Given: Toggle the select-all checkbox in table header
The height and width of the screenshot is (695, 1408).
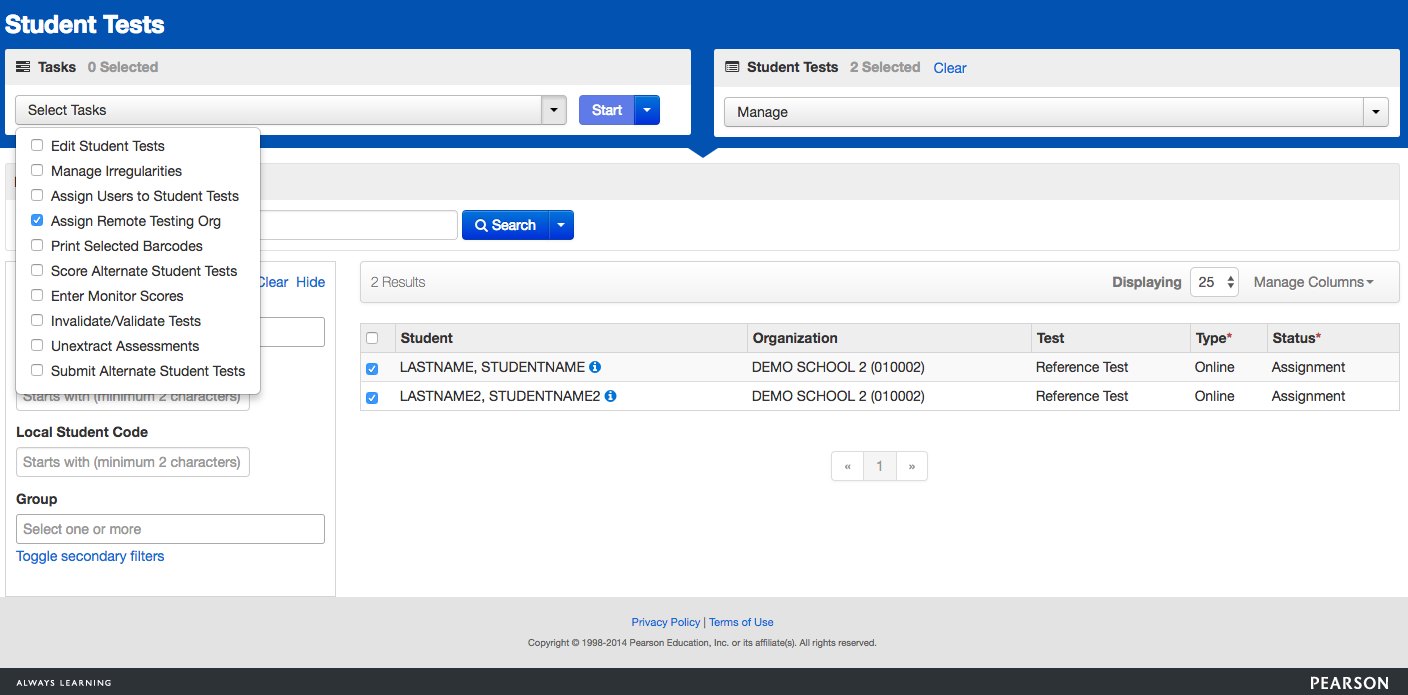Looking at the screenshot, I should 372,338.
